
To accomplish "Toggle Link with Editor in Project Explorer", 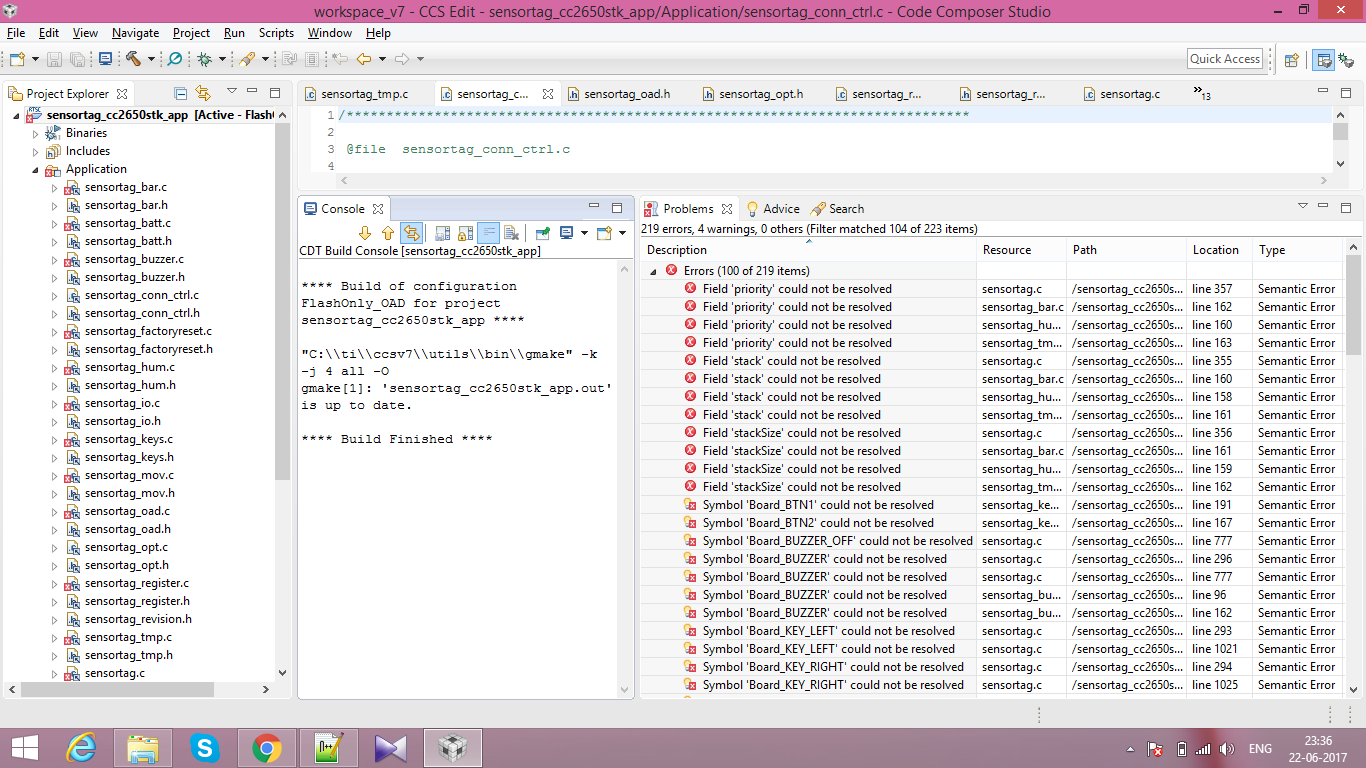I will pyautogui.click(x=203, y=94).
